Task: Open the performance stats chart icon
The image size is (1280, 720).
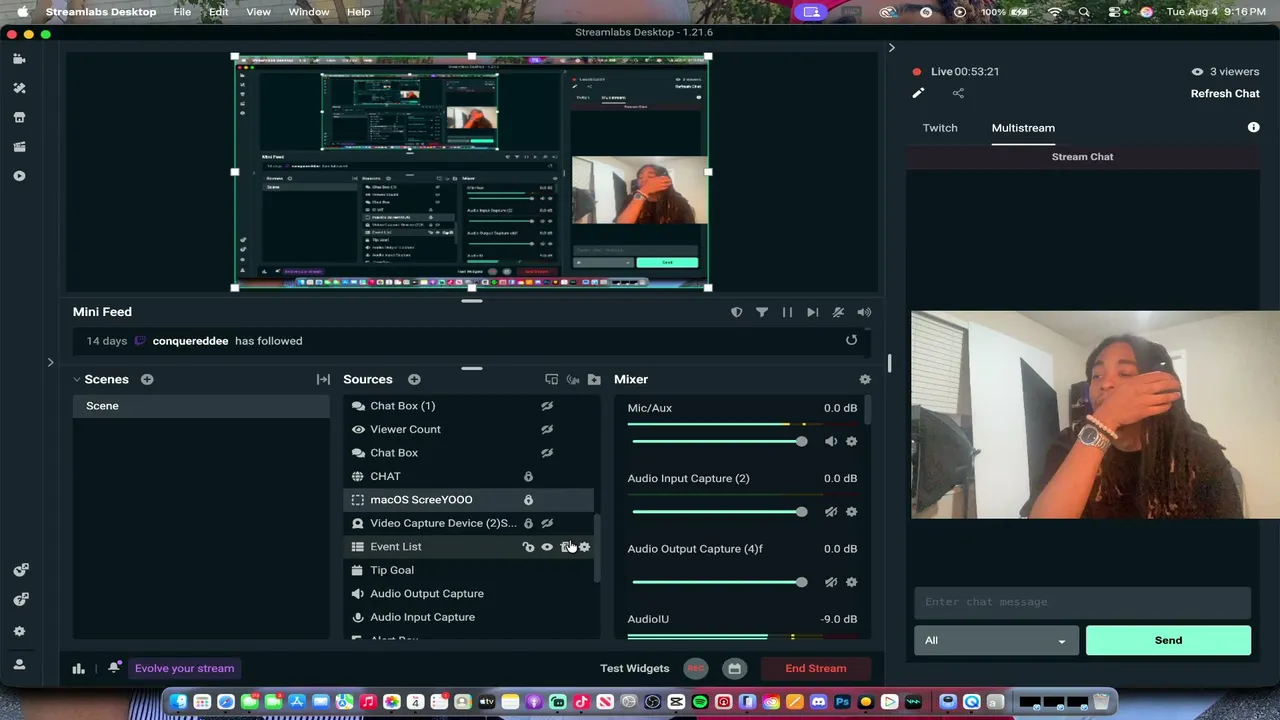Action: pyautogui.click(x=78, y=668)
